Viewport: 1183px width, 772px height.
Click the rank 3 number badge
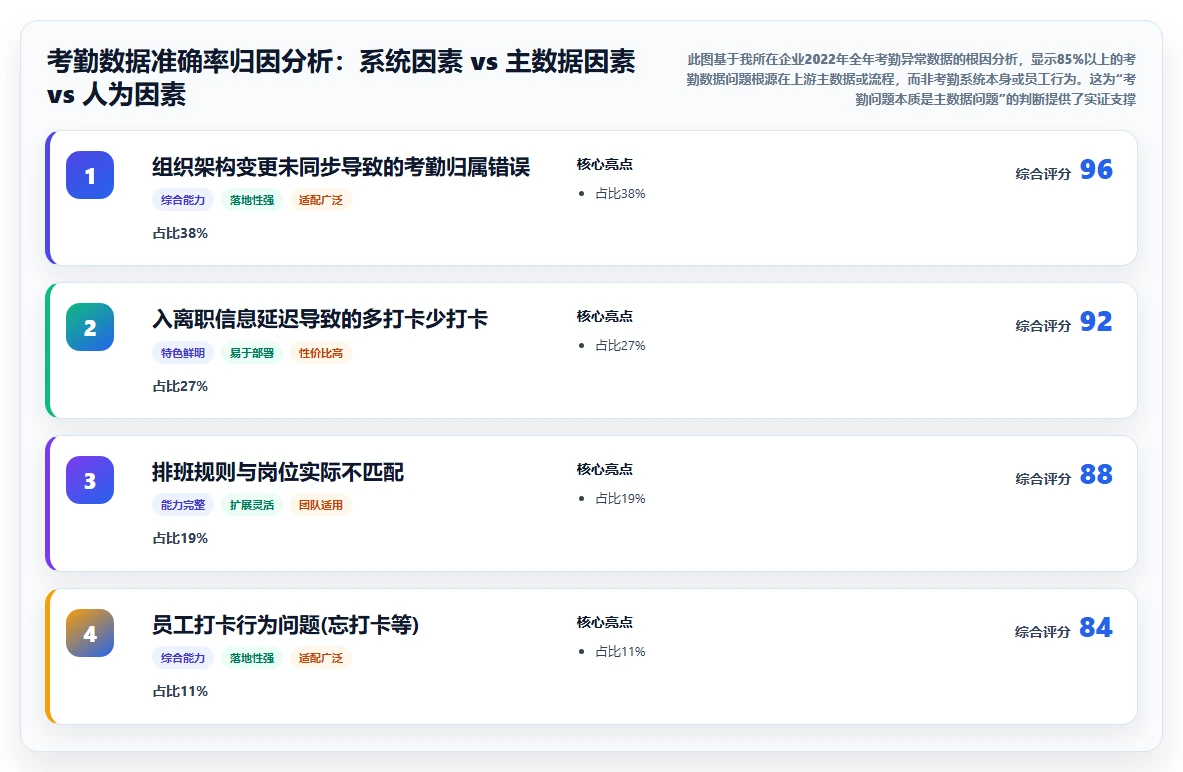(90, 480)
